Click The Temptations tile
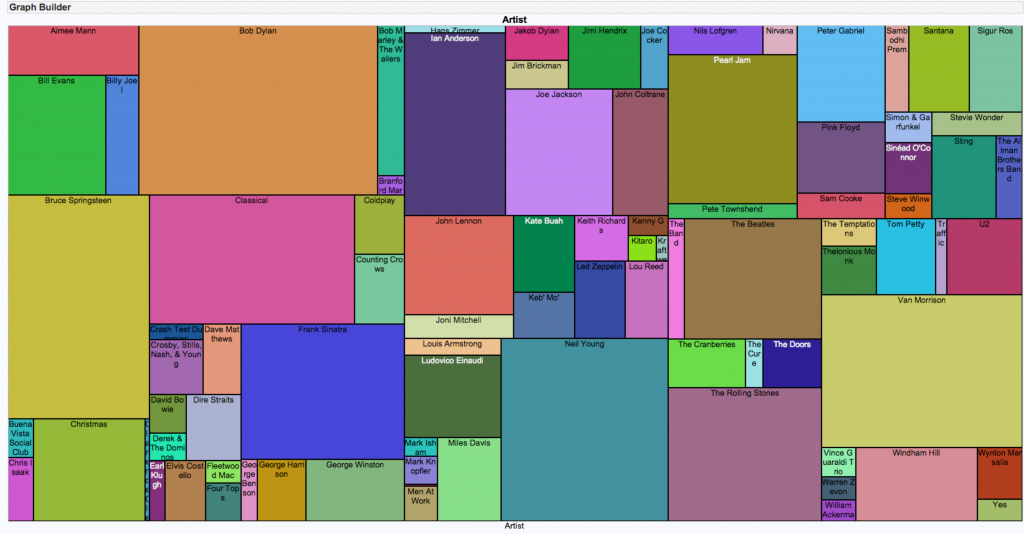 849,232
